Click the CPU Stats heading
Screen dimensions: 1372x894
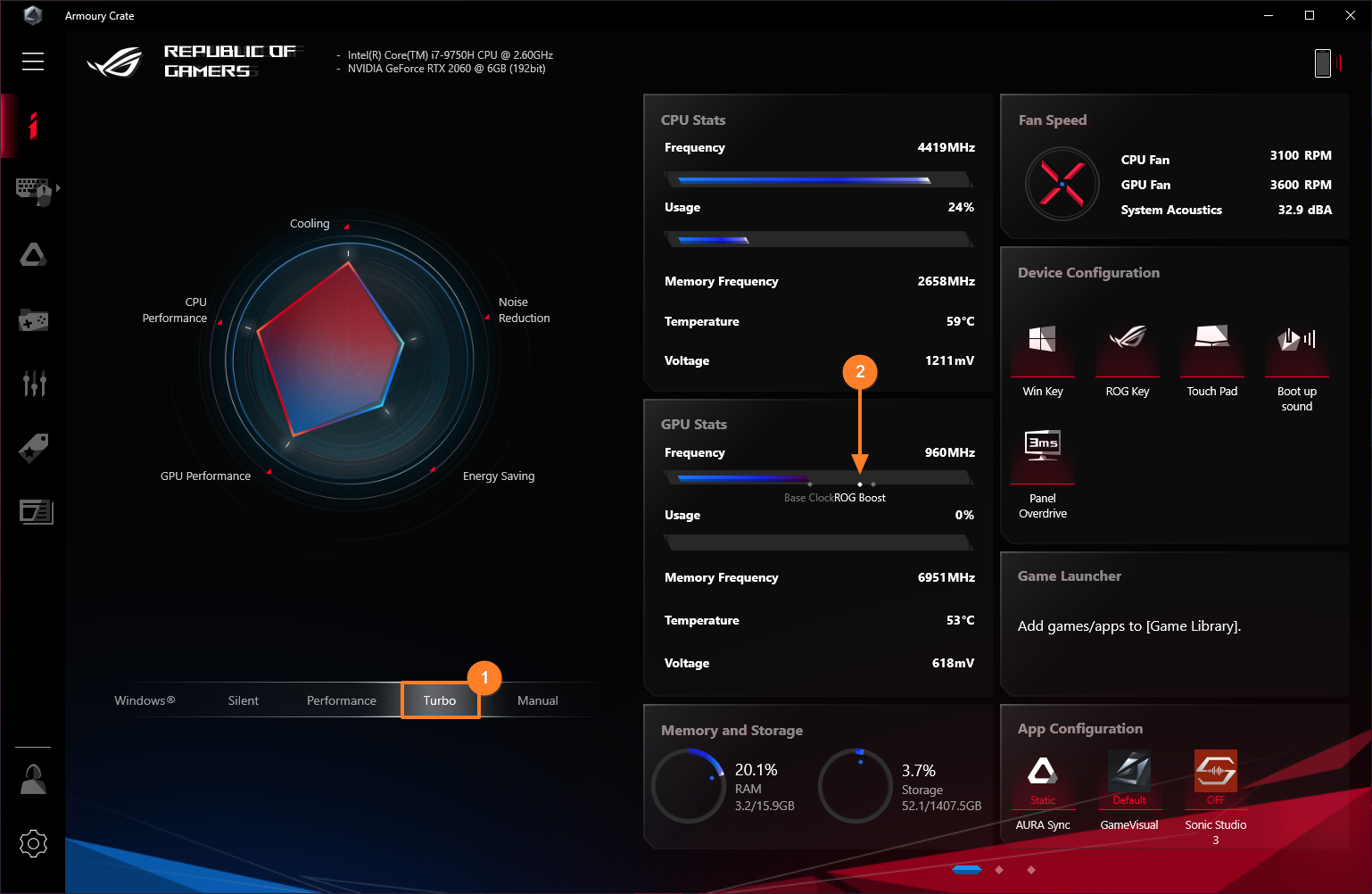point(693,120)
